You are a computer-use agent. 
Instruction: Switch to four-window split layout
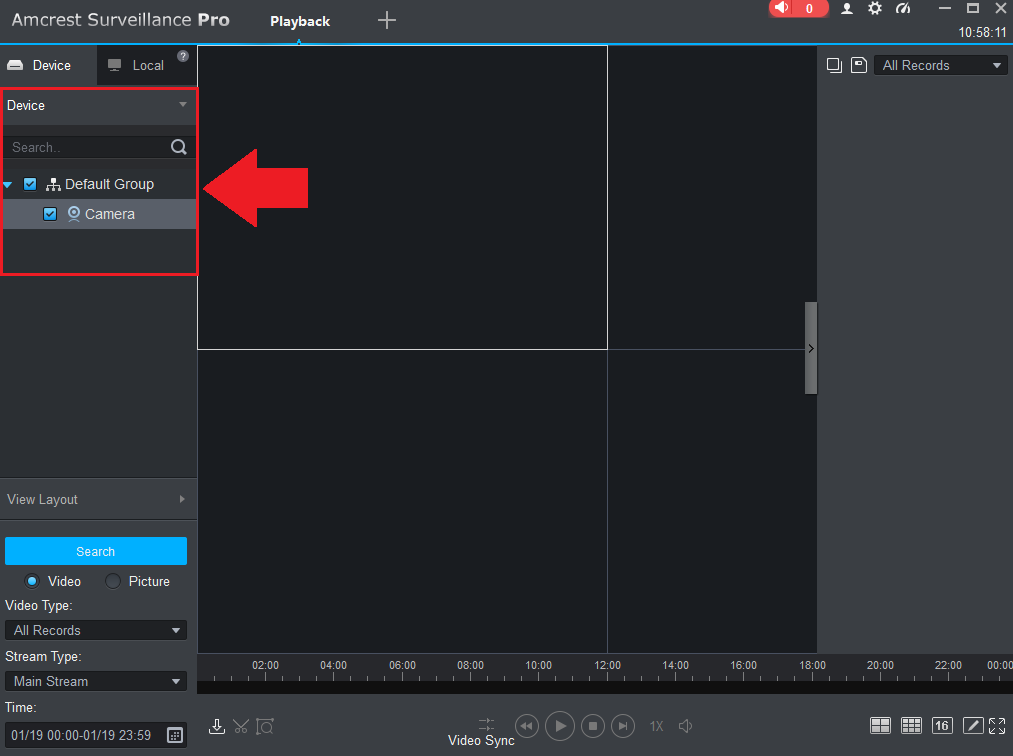coord(880,726)
